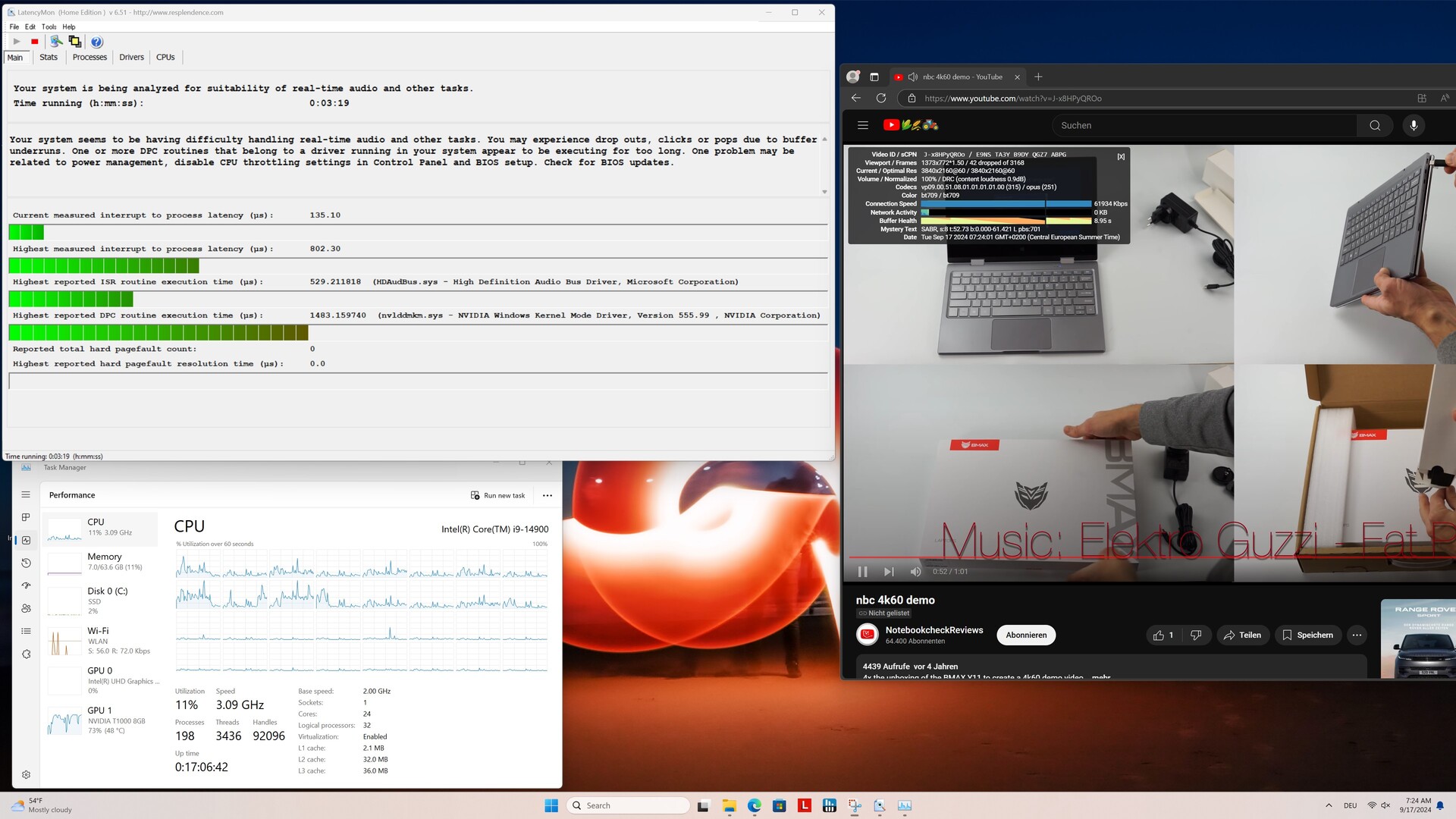Switch to the Drivers tab in LatencyMon

pos(131,58)
